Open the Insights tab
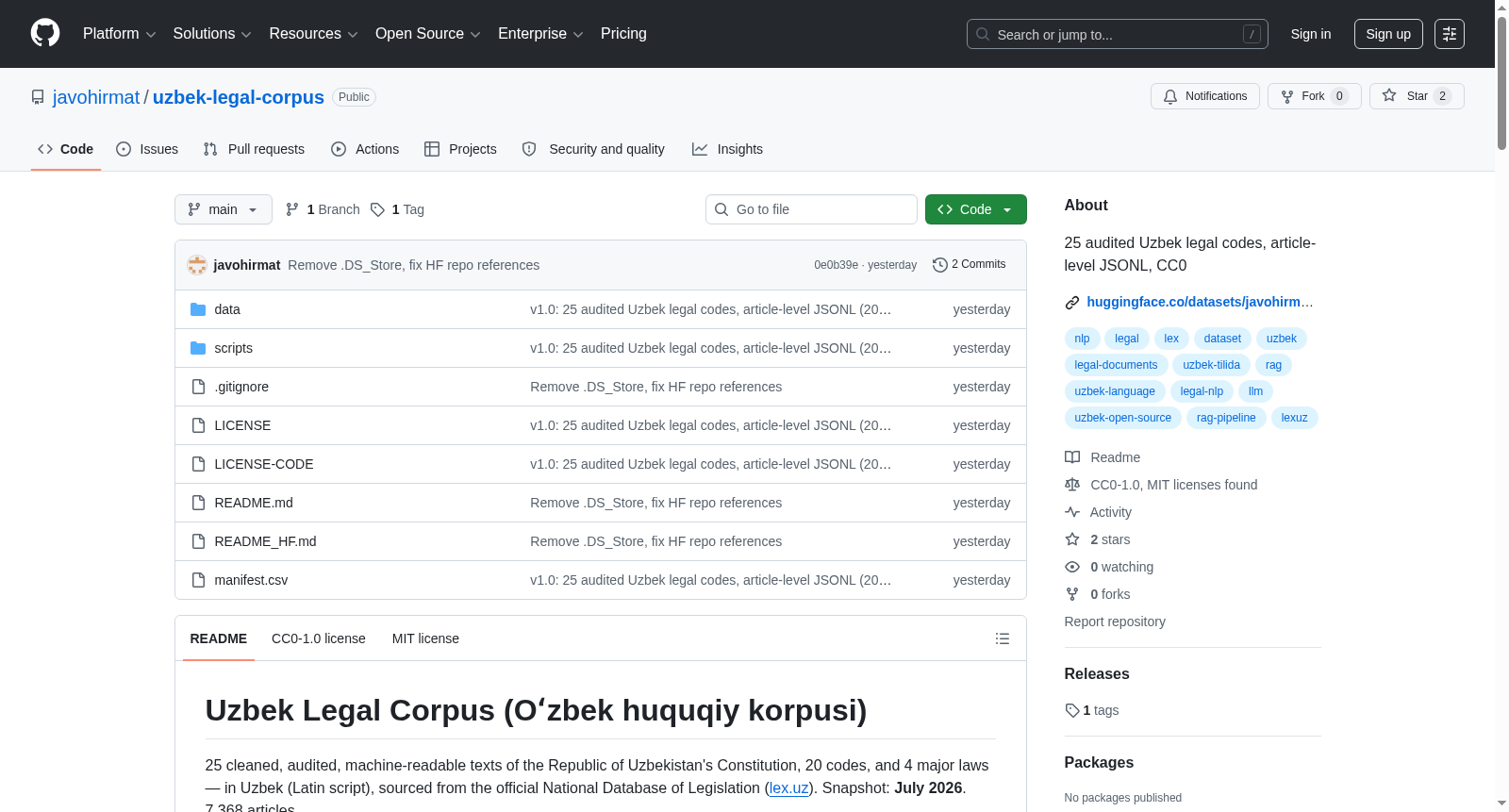This screenshot has width=1509, height=812. coord(727,149)
